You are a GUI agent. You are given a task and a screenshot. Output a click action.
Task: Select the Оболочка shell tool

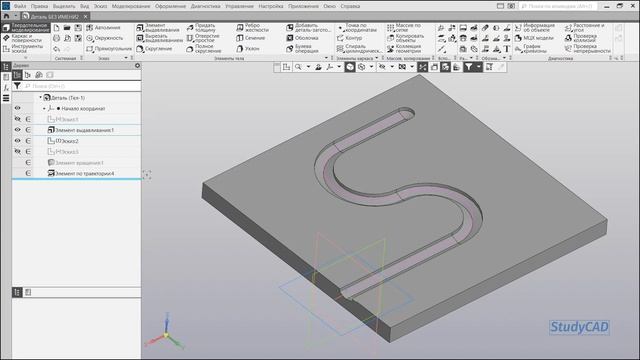pos(302,38)
